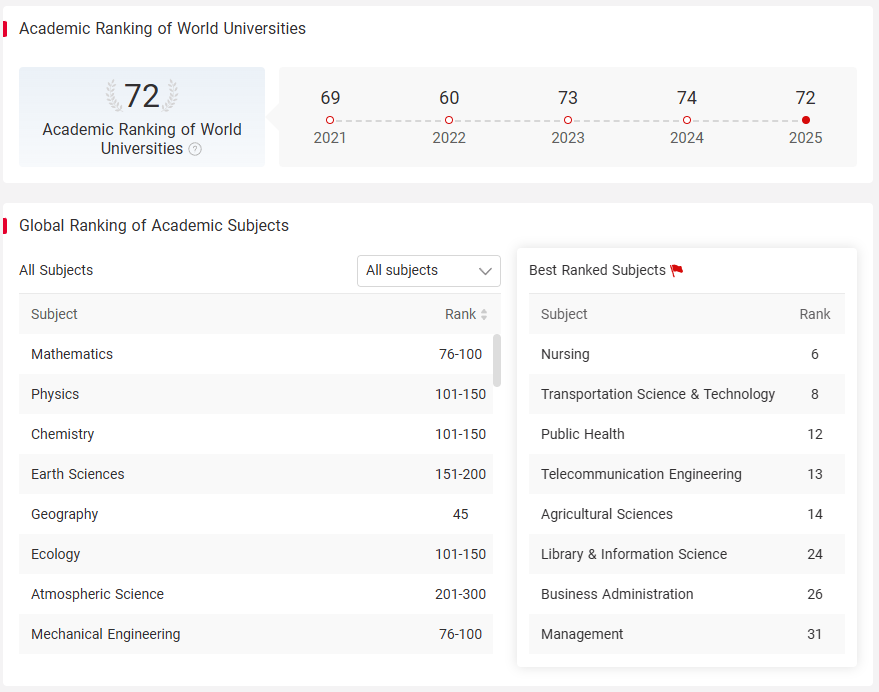This screenshot has height=692, width=879.
Task: Click the 2024 rank value 74
Action: click(687, 98)
